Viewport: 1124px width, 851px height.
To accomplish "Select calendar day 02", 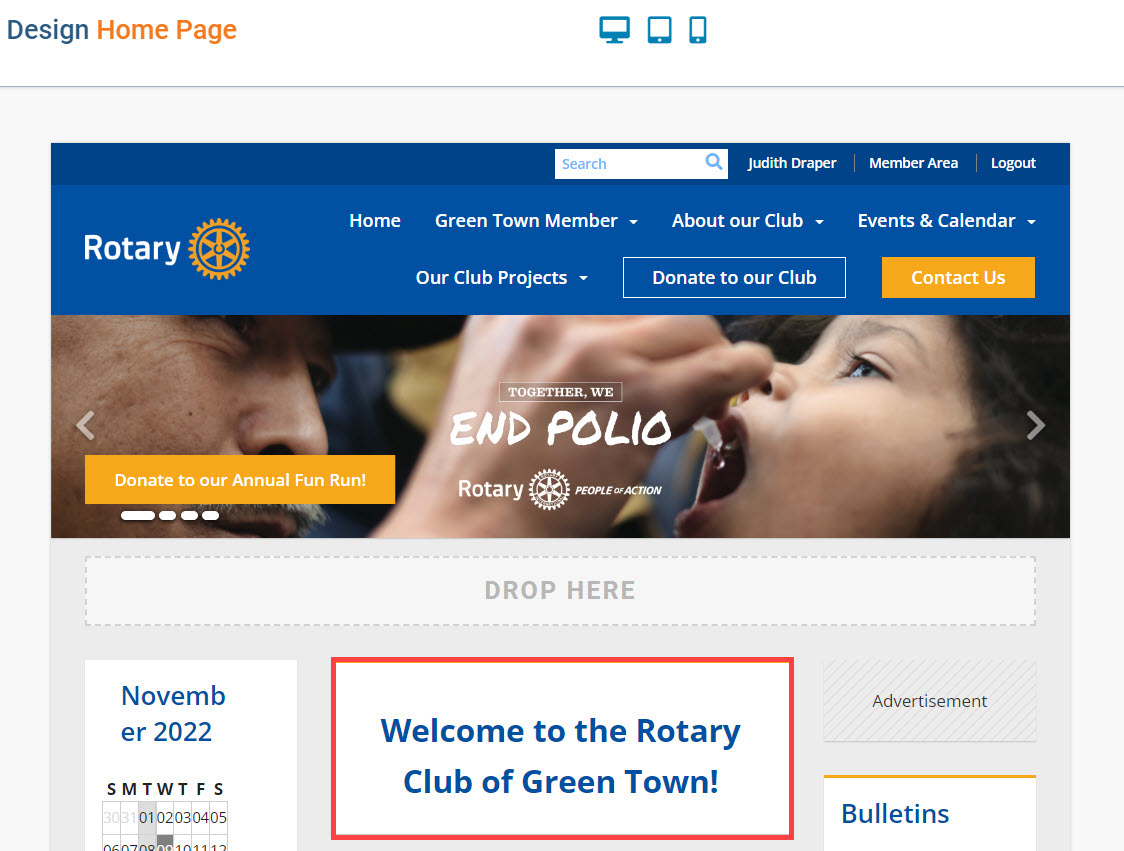I will pyautogui.click(x=165, y=817).
